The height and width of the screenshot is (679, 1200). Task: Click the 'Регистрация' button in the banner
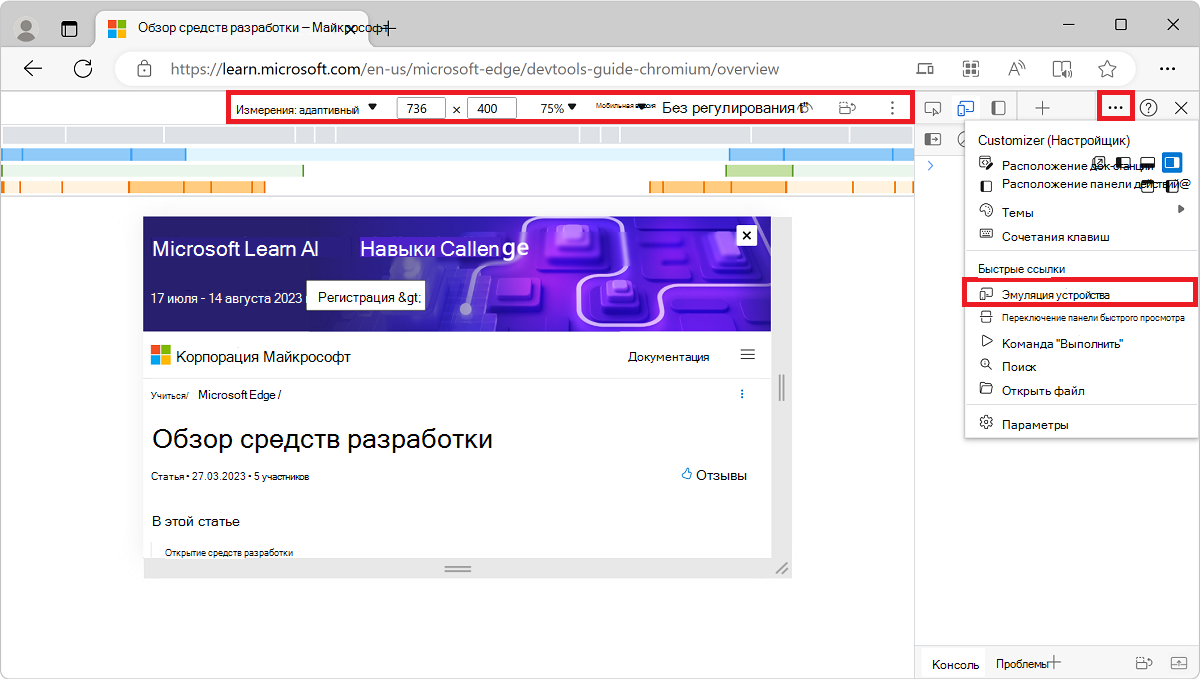366,295
